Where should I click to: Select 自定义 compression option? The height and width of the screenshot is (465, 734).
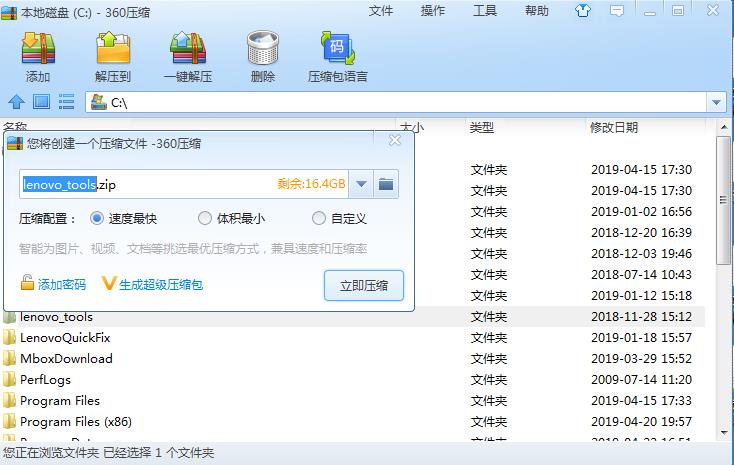pos(319,218)
